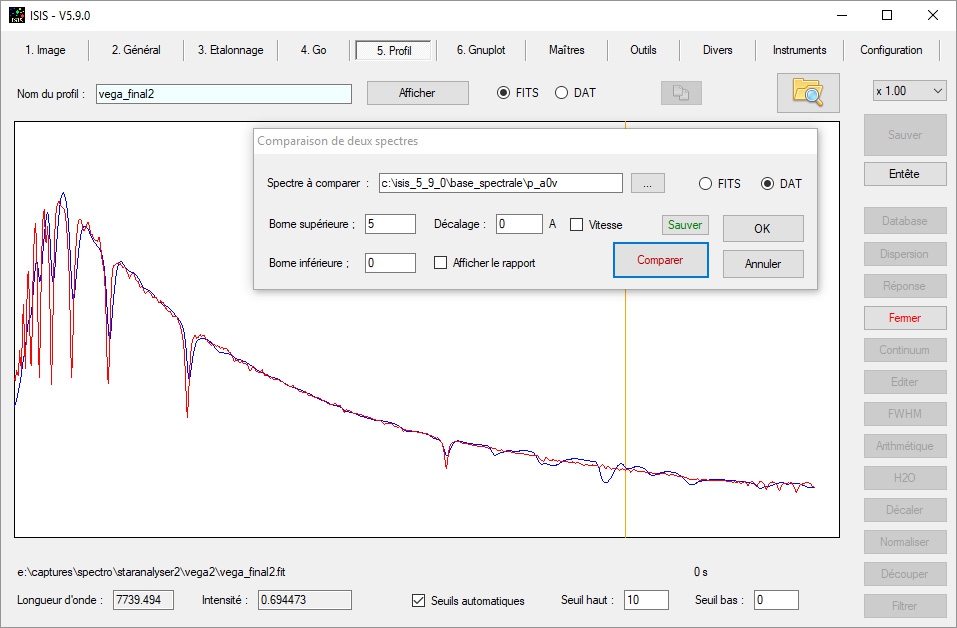Click the FWHM button
This screenshot has width=957, height=628.
[x=905, y=414]
